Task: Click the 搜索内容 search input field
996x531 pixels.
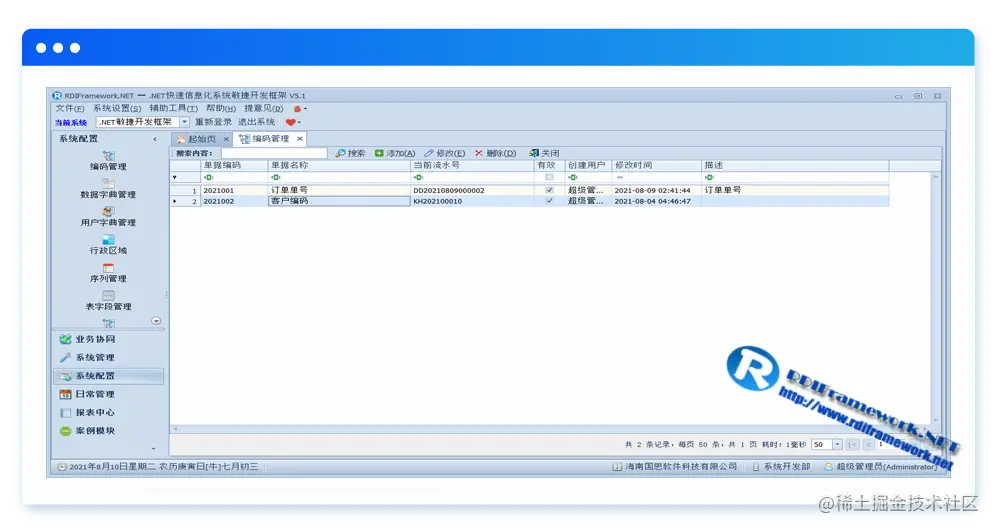Action: click(x=274, y=153)
